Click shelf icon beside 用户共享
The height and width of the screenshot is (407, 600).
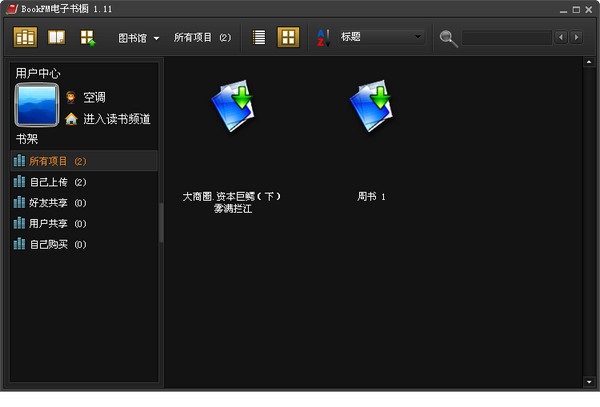(x=19, y=223)
